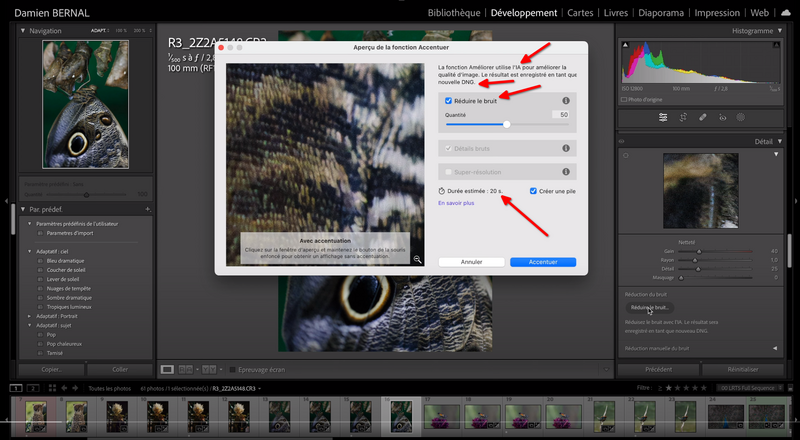Click info icon beside Détails bruts

[566, 148]
